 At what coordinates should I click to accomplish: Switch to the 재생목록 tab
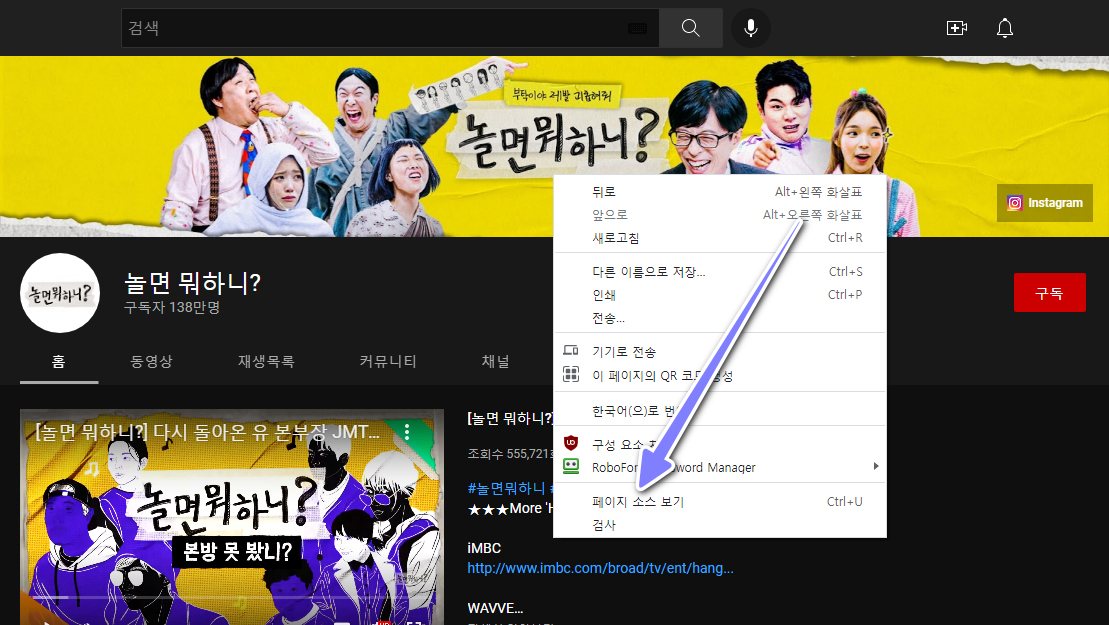[266, 361]
